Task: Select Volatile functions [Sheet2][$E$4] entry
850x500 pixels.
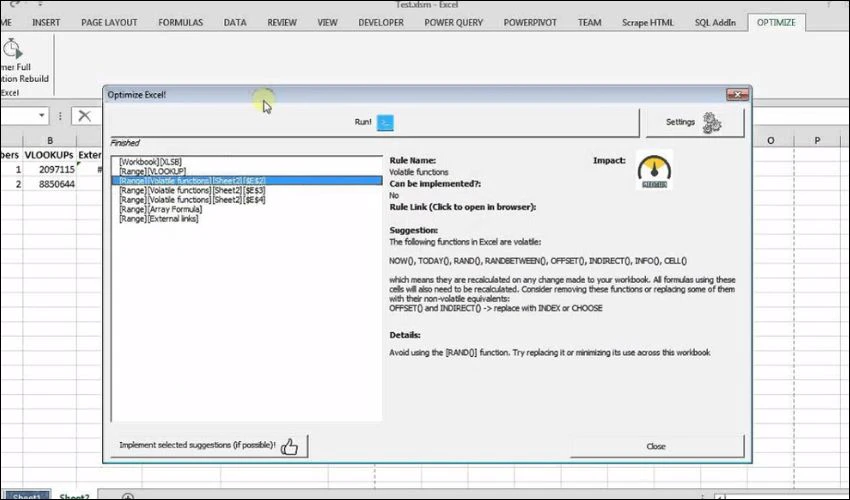Action: (x=247, y=200)
